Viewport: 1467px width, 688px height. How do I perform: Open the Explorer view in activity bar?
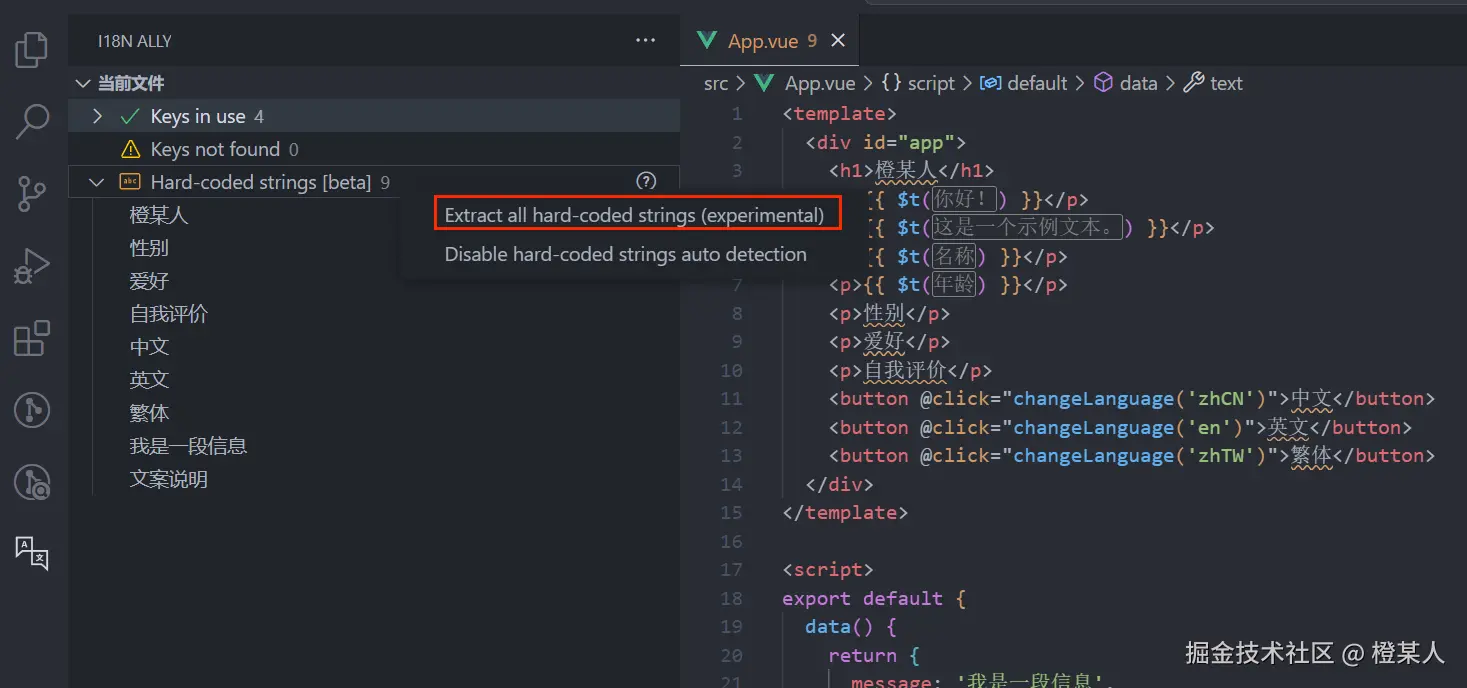click(32, 50)
